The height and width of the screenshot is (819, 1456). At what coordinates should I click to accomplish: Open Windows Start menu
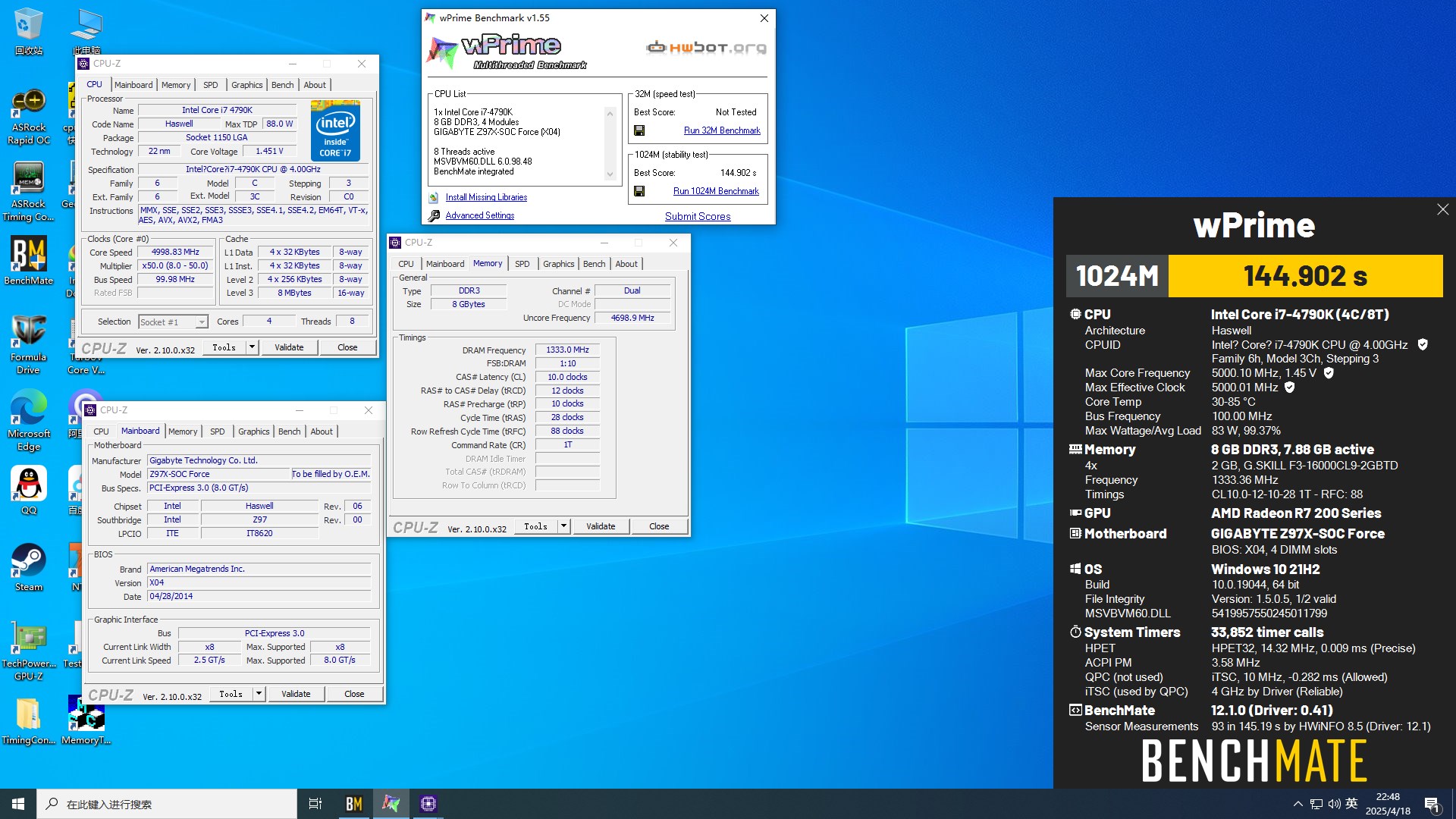(18, 804)
